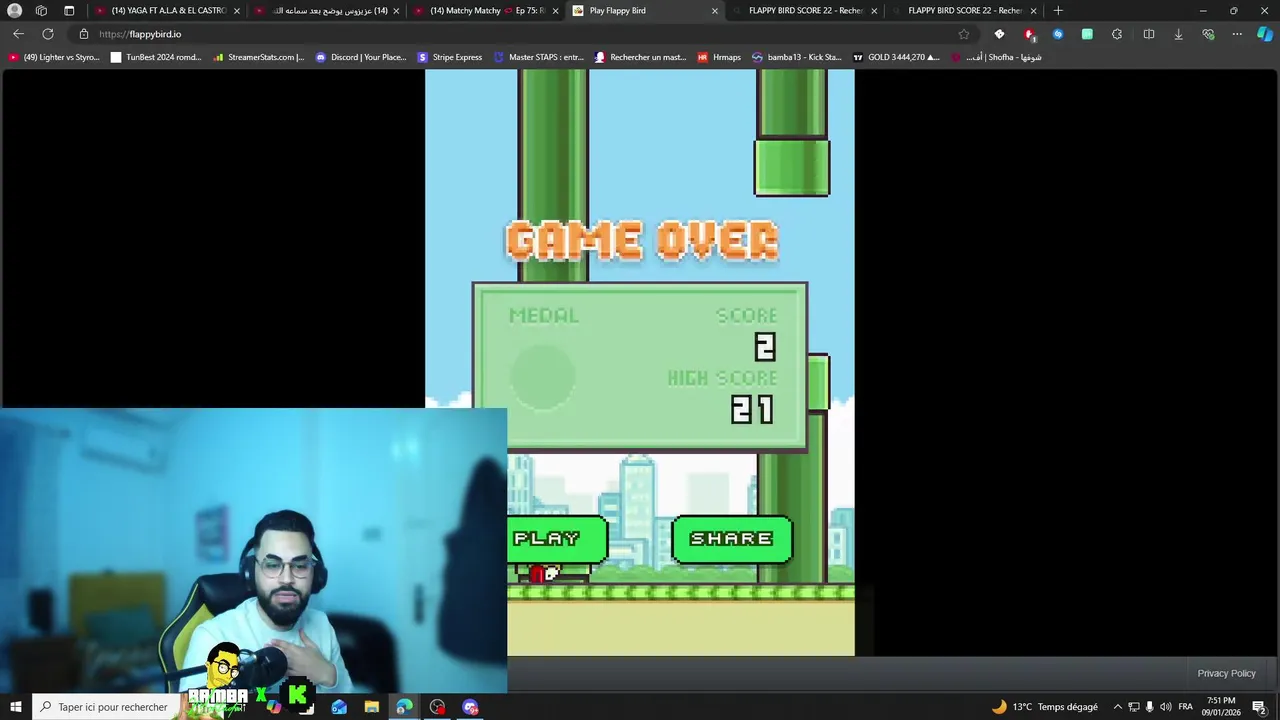
Task: Open the notification center with 2 alerts
Action: tap(1260, 707)
